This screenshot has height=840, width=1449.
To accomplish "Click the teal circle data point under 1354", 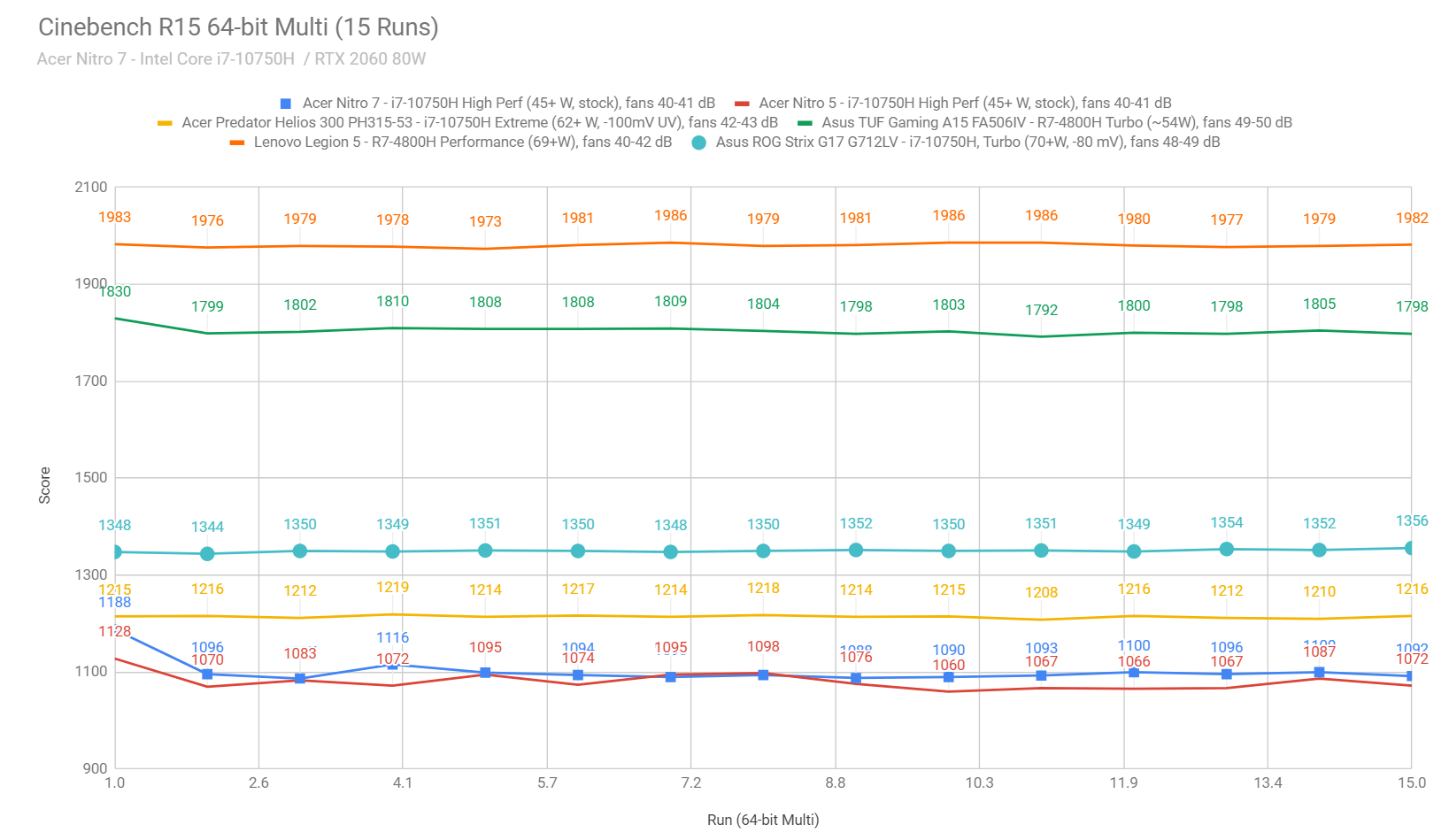I will pyautogui.click(x=1227, y=550).
